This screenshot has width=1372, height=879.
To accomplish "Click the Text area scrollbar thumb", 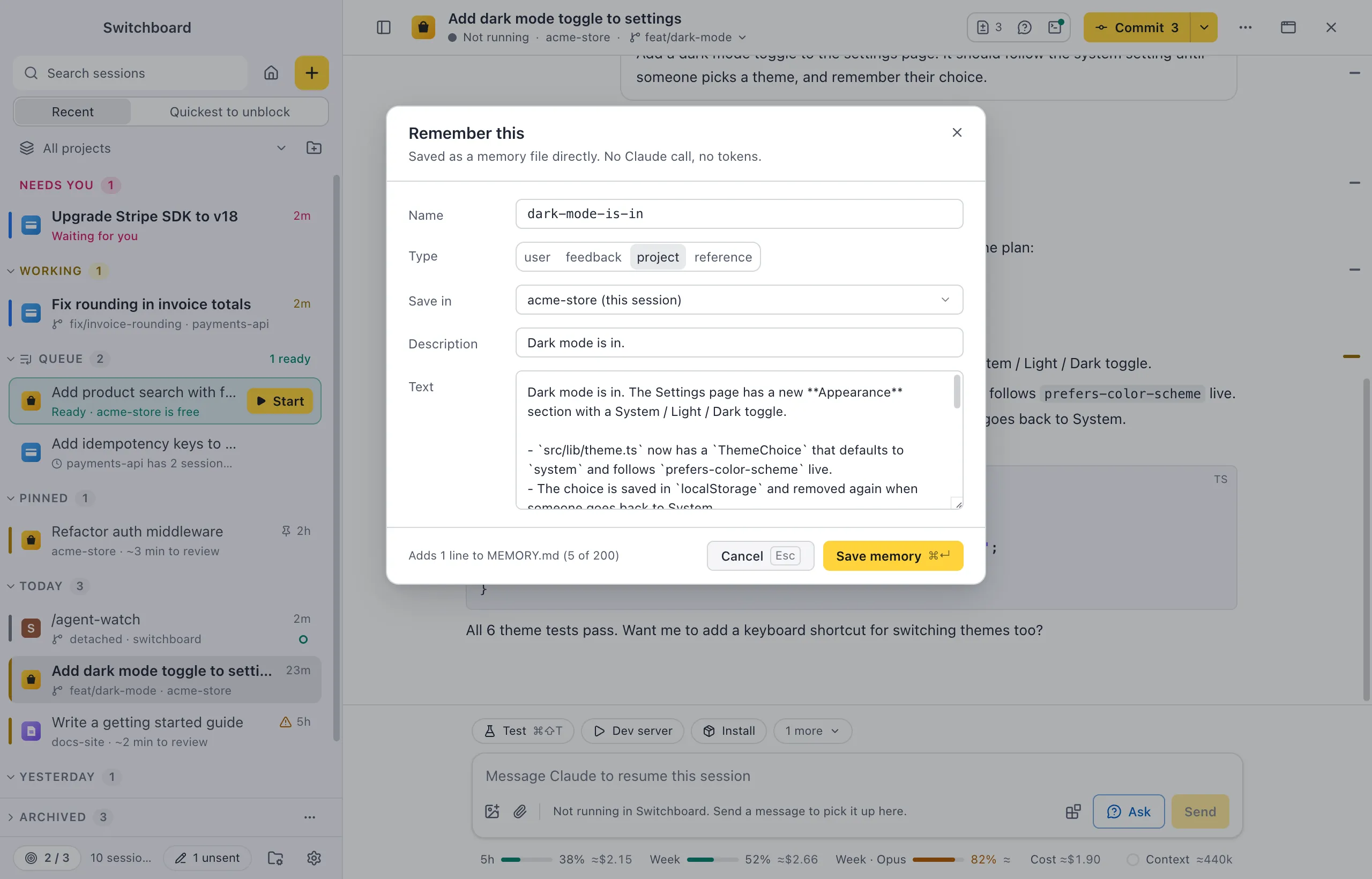I will (x=957, y=392).
